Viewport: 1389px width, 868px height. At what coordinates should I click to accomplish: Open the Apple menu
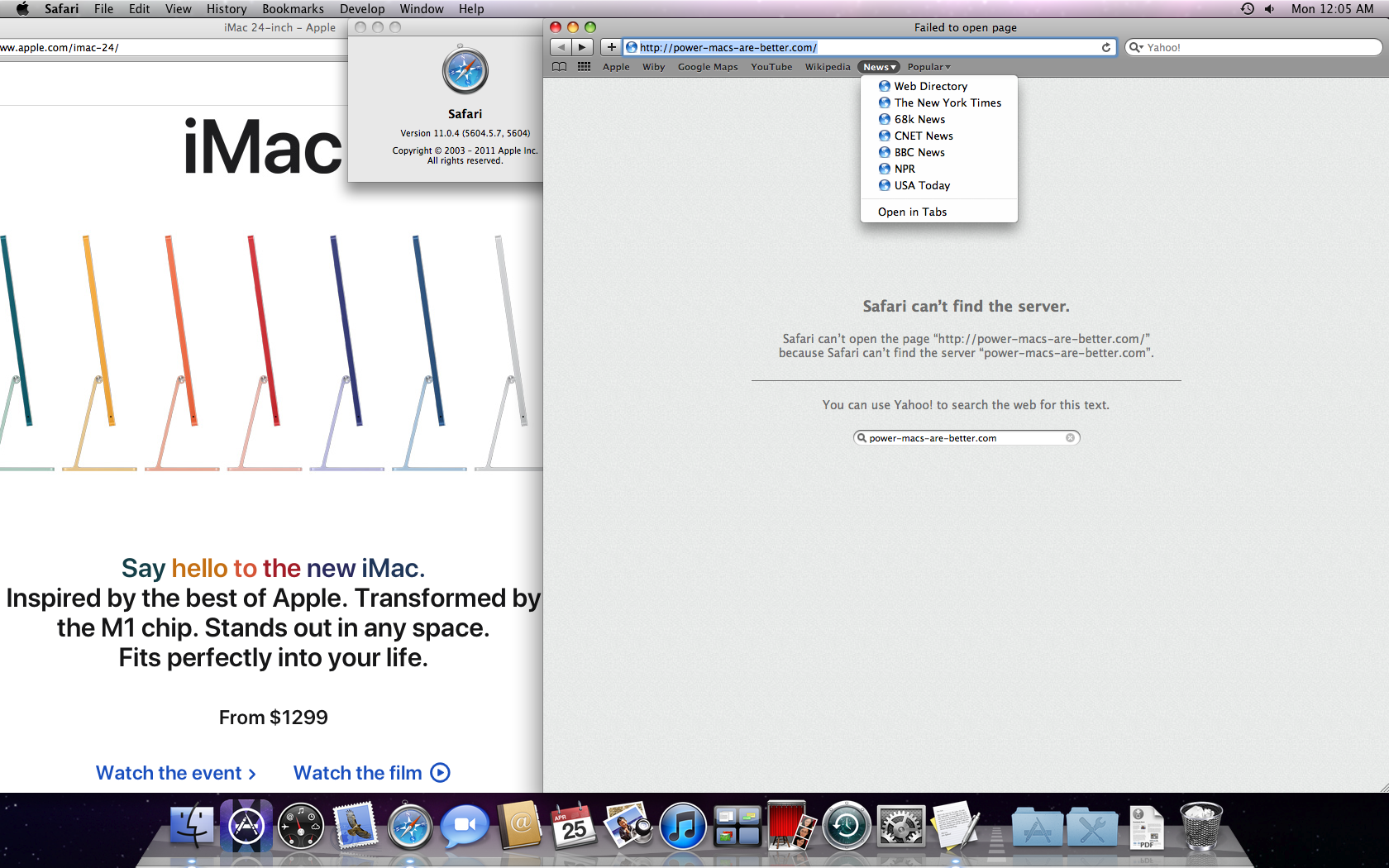tap(22, 9)
